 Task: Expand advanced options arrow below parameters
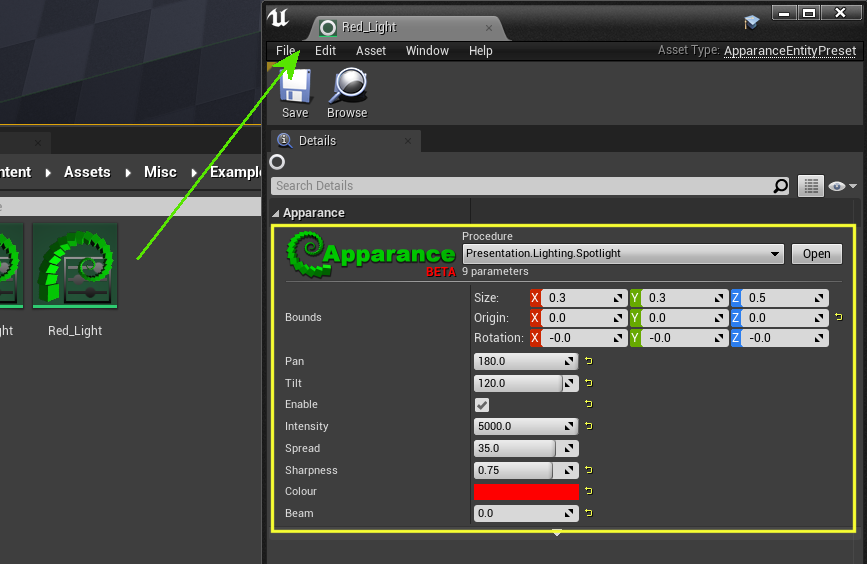[x=557, y=532]
